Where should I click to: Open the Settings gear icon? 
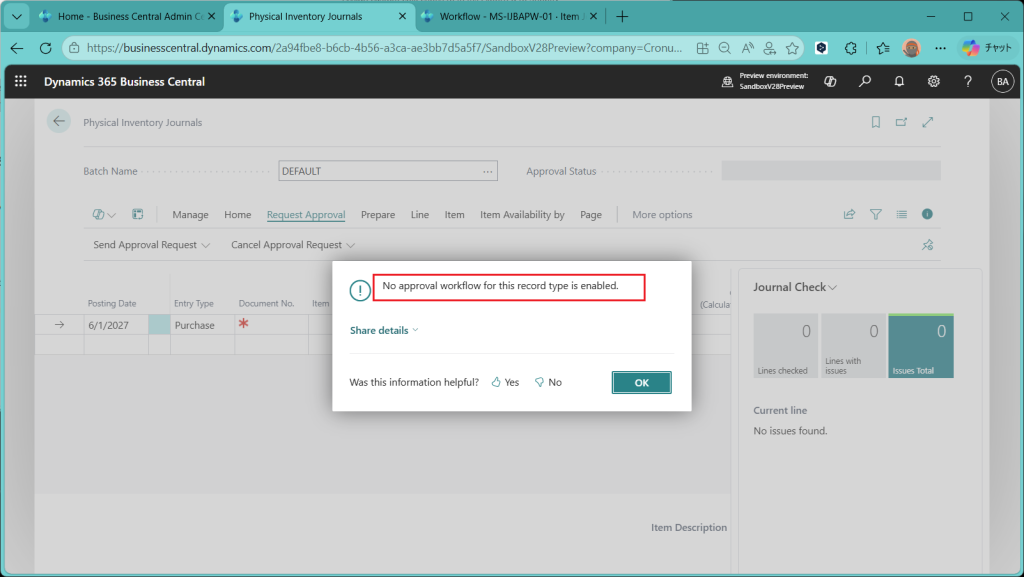(933, 81)
